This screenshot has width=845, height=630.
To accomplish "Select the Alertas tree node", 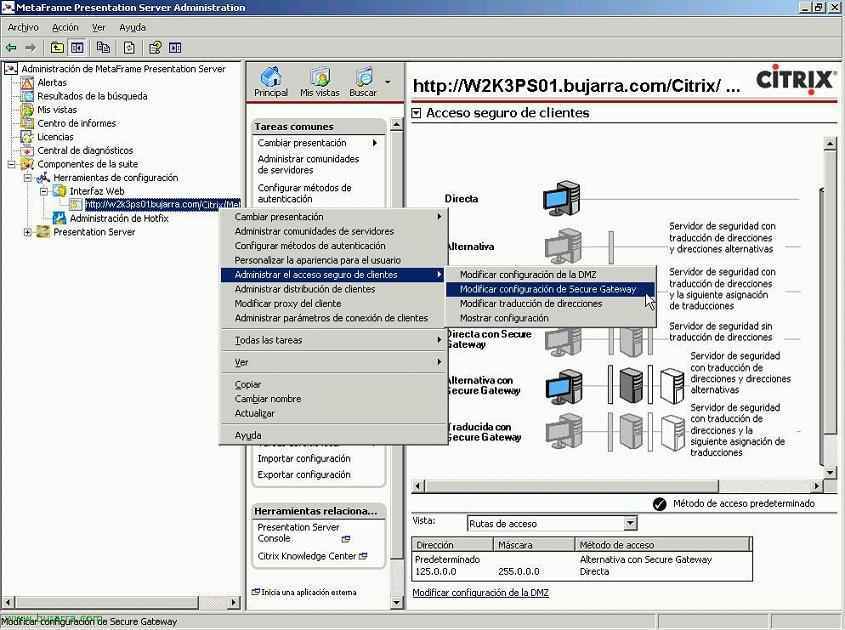I will (x=52, y=82).
